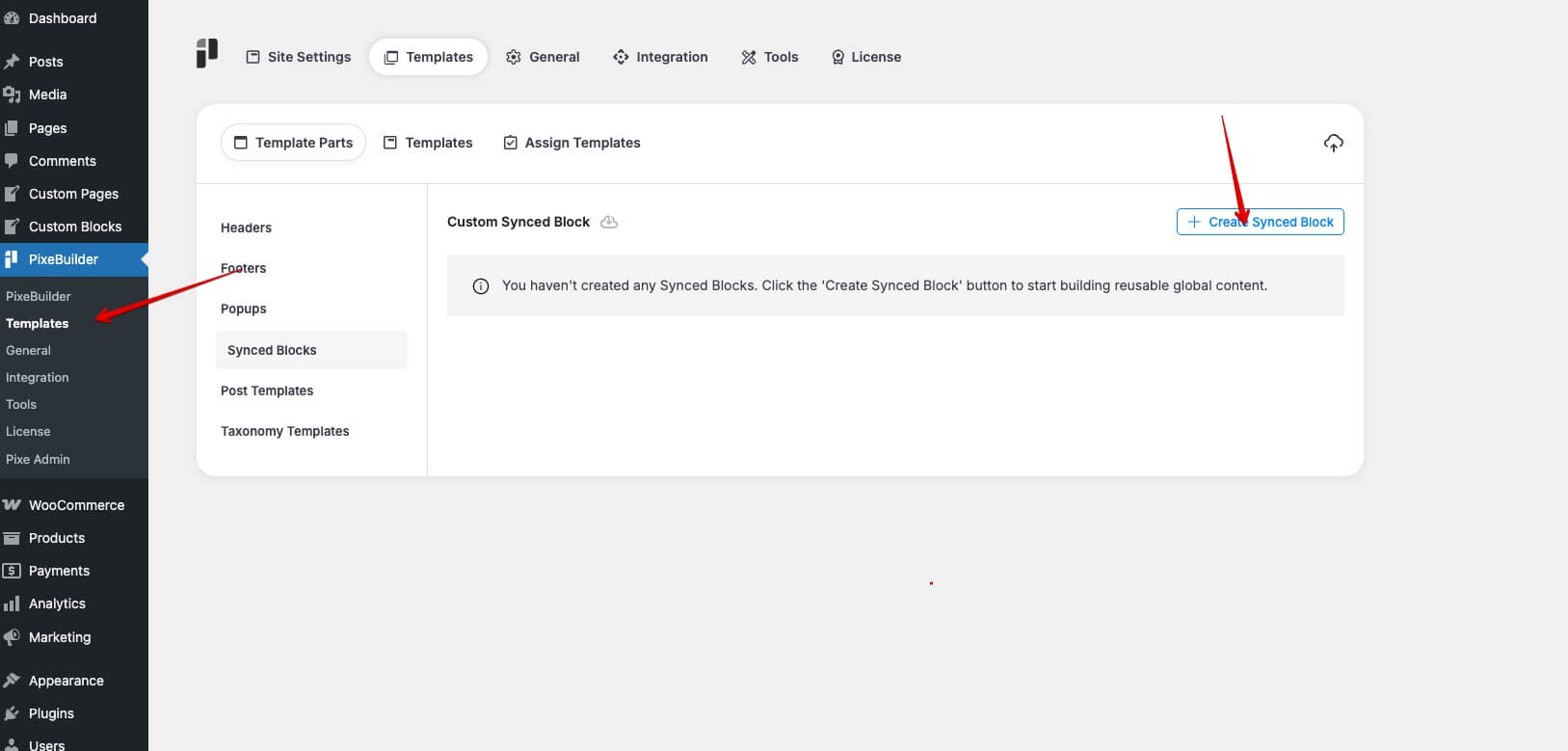The width and height of the screenshot is (1568, 751).
Task: Click the cloud upload import icon
Action: tap(1333, 143)
